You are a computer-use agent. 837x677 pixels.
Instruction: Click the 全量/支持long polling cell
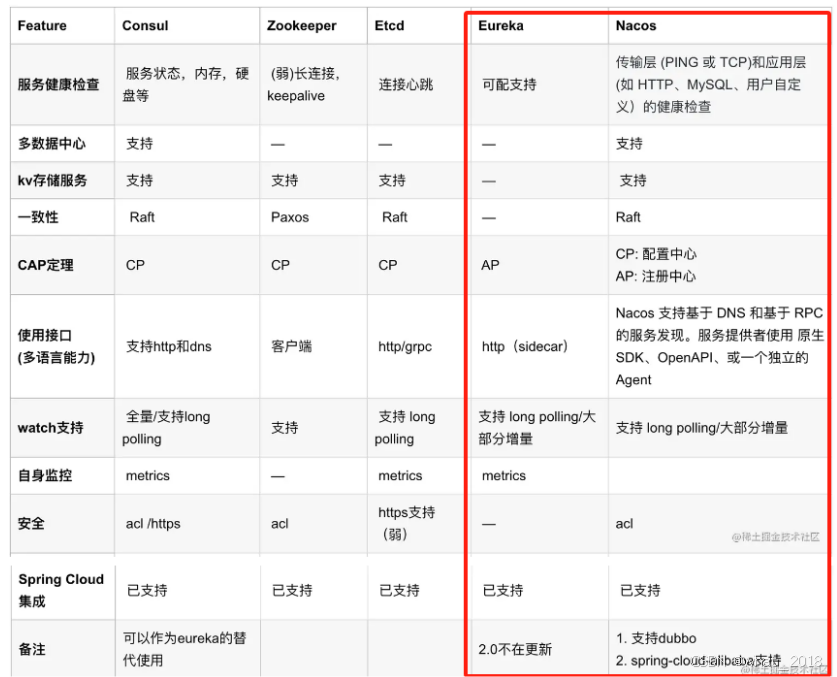[167, 428]
